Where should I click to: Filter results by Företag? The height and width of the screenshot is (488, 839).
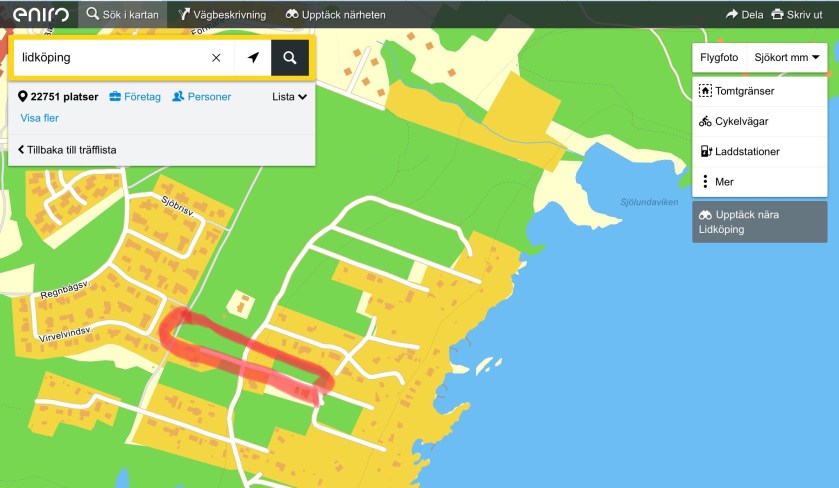pyautogui.click(x=135, y=97)
